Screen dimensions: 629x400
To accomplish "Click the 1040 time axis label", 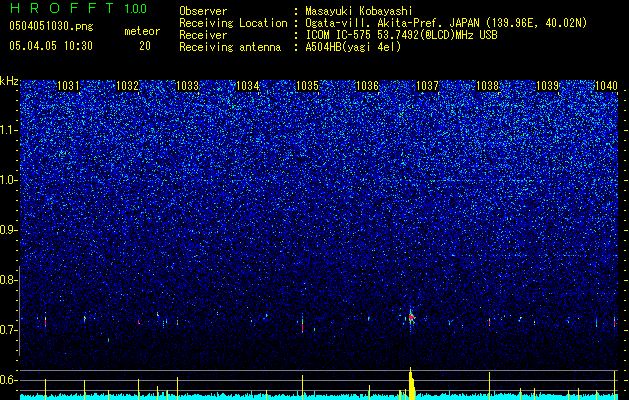I will tap(607, 86).
